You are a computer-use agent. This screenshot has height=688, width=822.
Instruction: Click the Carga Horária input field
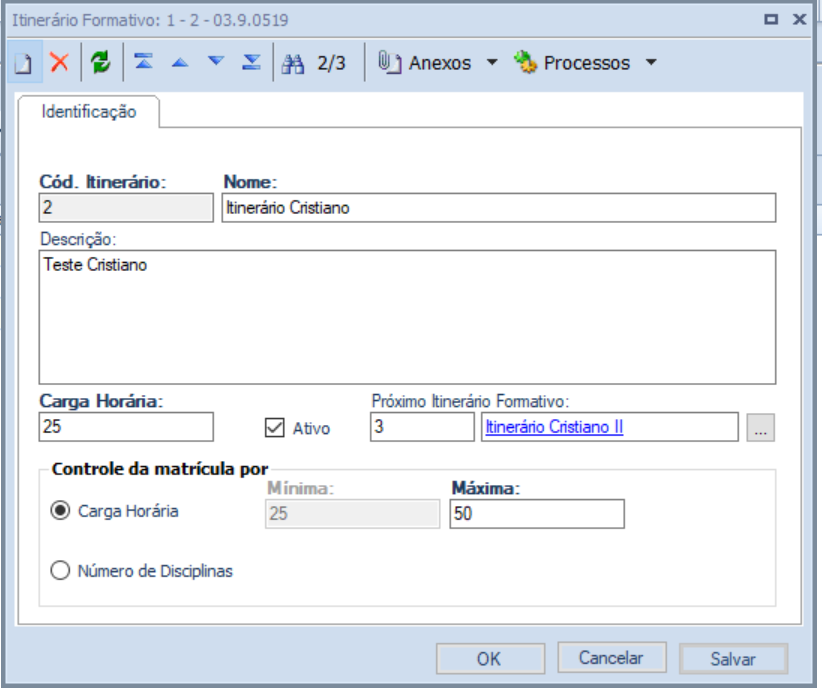[126, 427]
